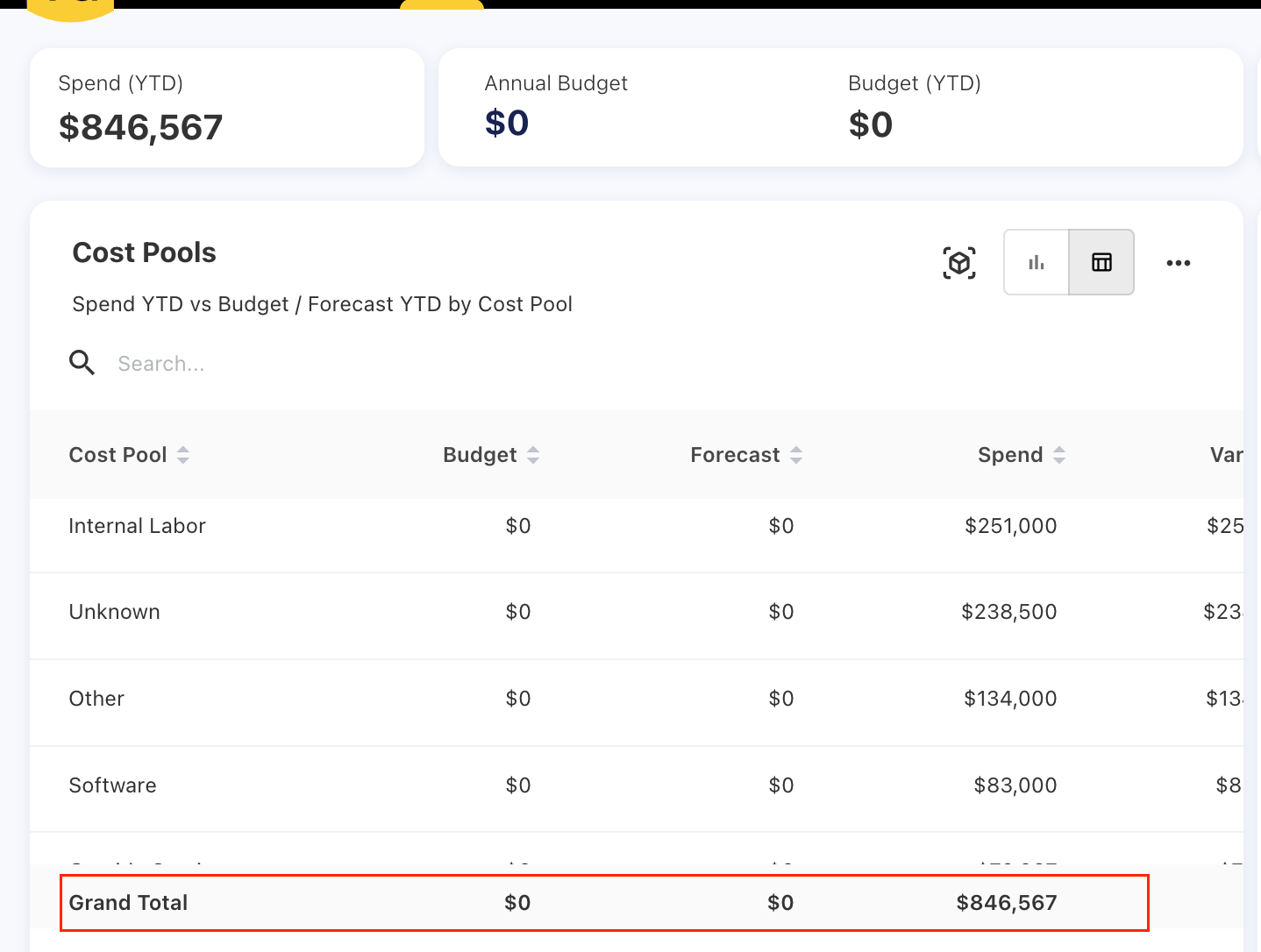The image size is (1261, 952).
Task: Sort by Forecast column arrows
Action: click(796, 455)
